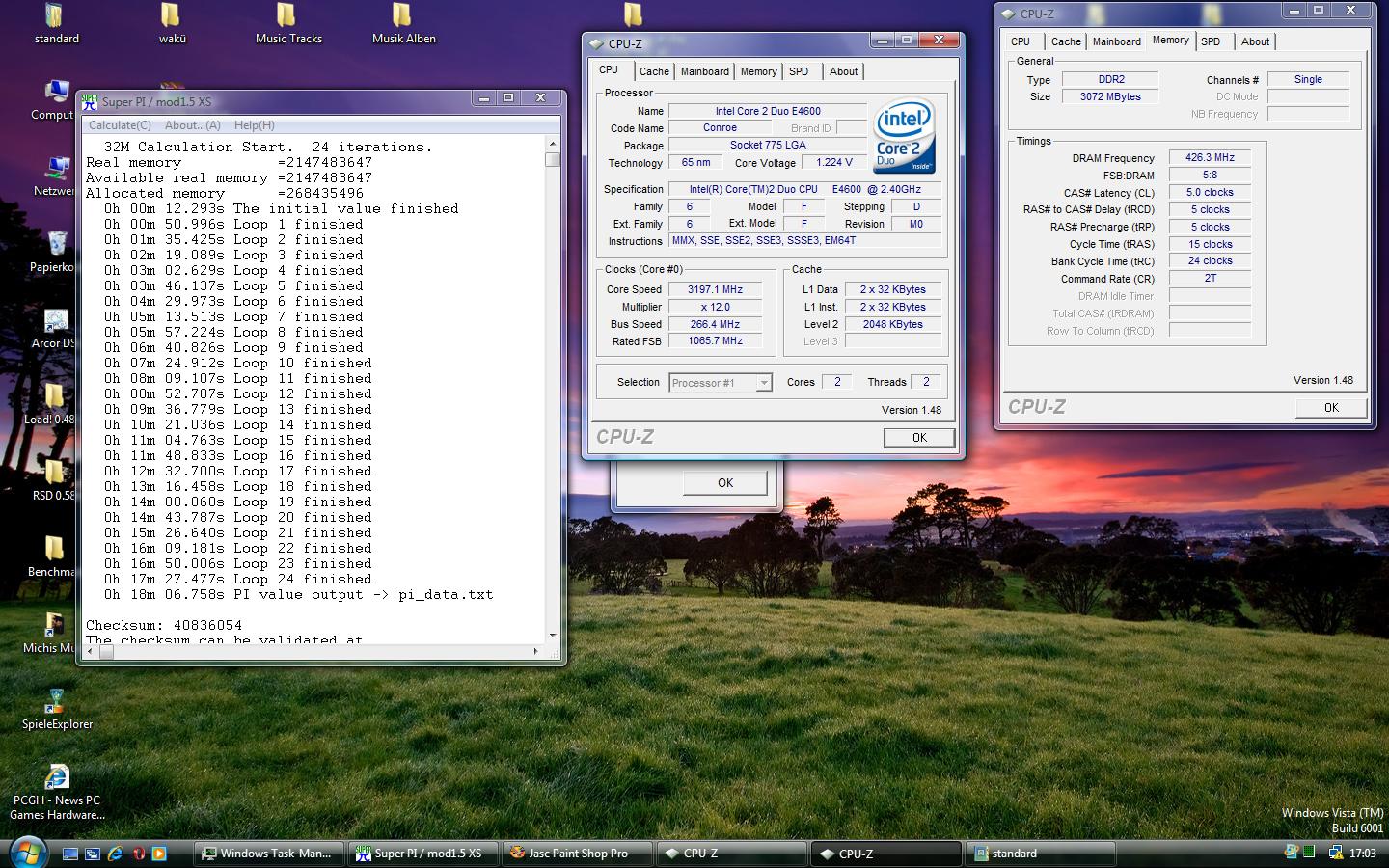Click Loop 24 finished line in Super PI

(238, 579)
